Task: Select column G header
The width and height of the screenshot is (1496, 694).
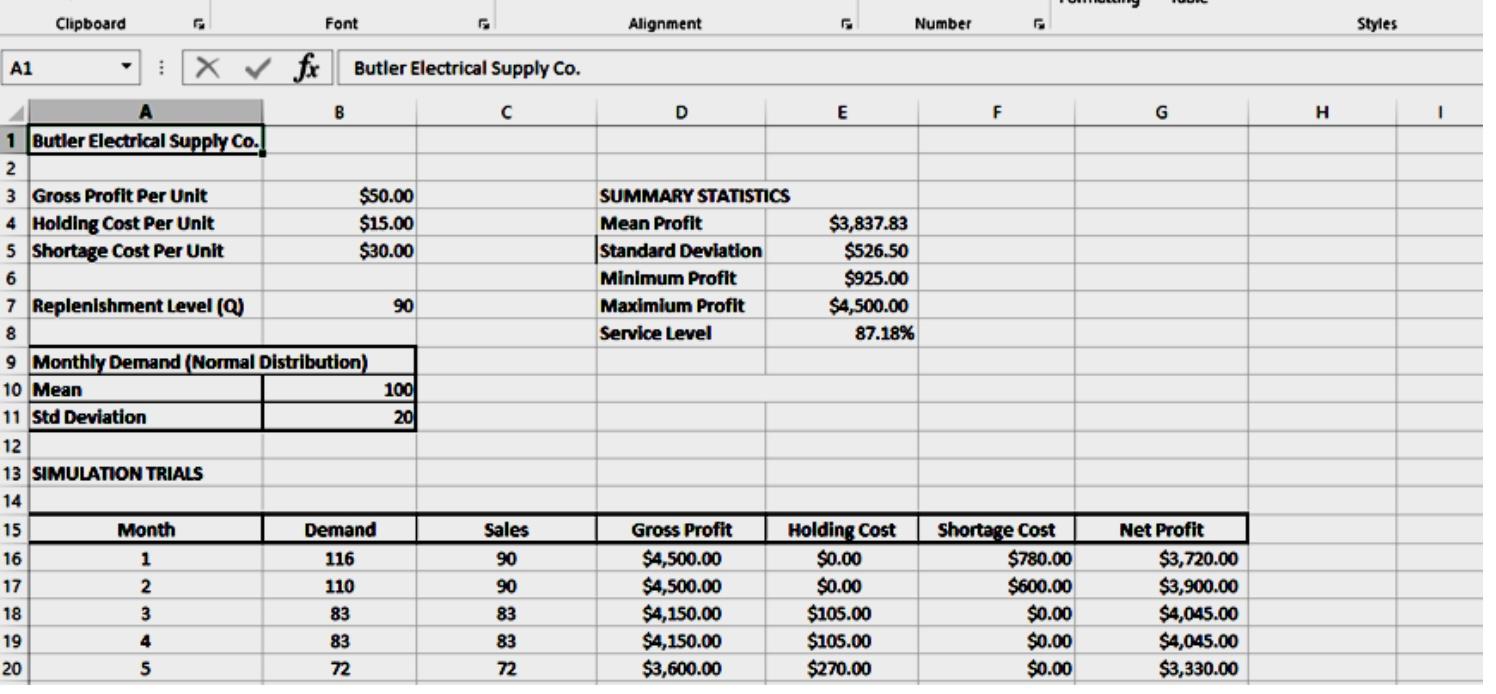Action: coord(1161,112)
